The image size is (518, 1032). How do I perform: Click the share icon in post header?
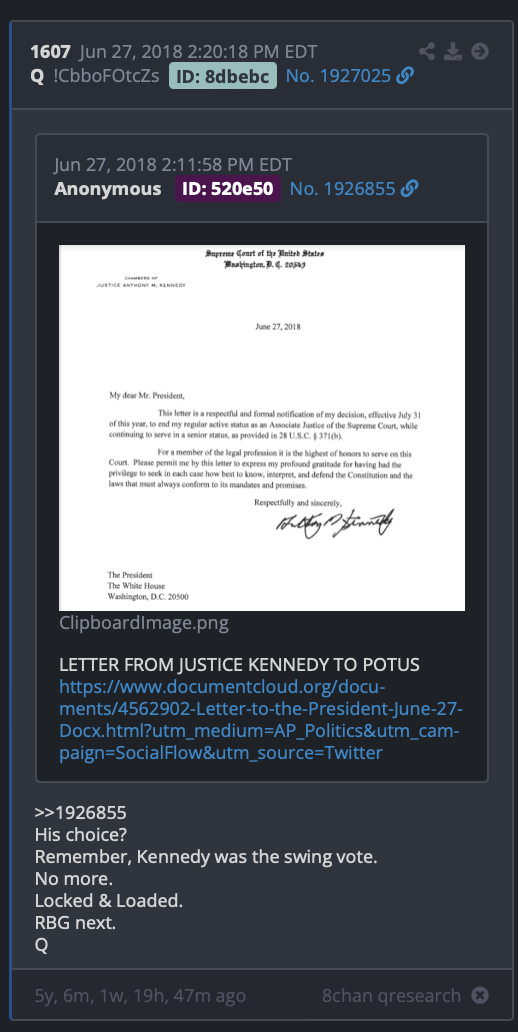pyautogui.click(x=427, y=51)
